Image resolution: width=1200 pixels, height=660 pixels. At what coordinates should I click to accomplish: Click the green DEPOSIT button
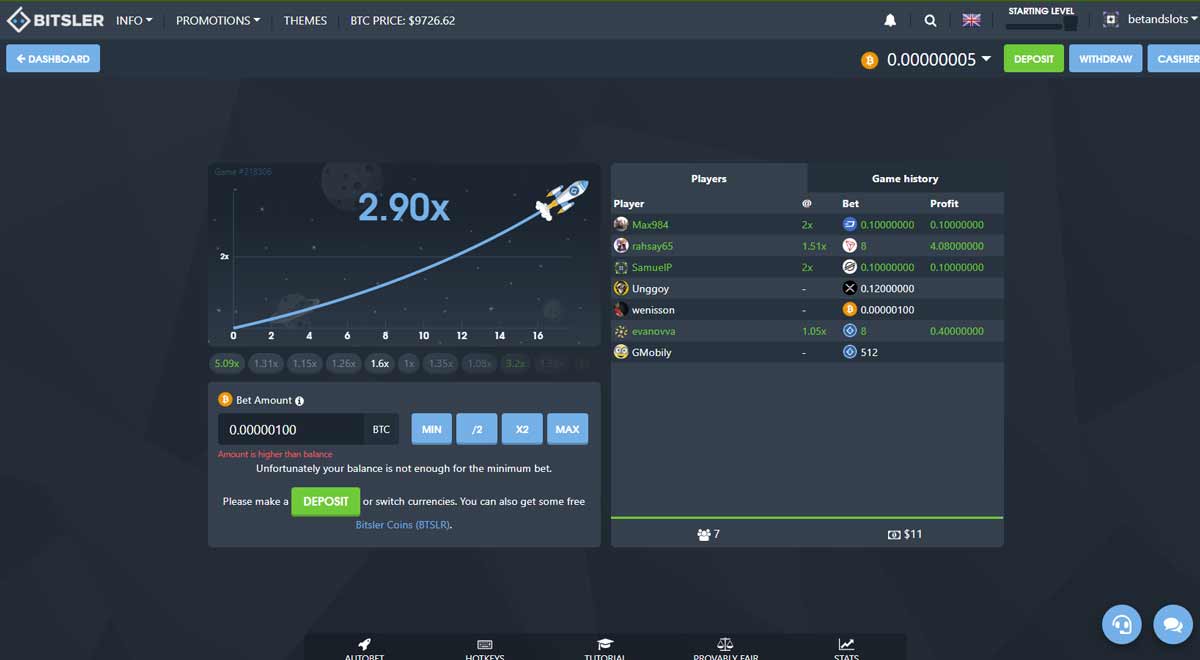(1033, 58)
